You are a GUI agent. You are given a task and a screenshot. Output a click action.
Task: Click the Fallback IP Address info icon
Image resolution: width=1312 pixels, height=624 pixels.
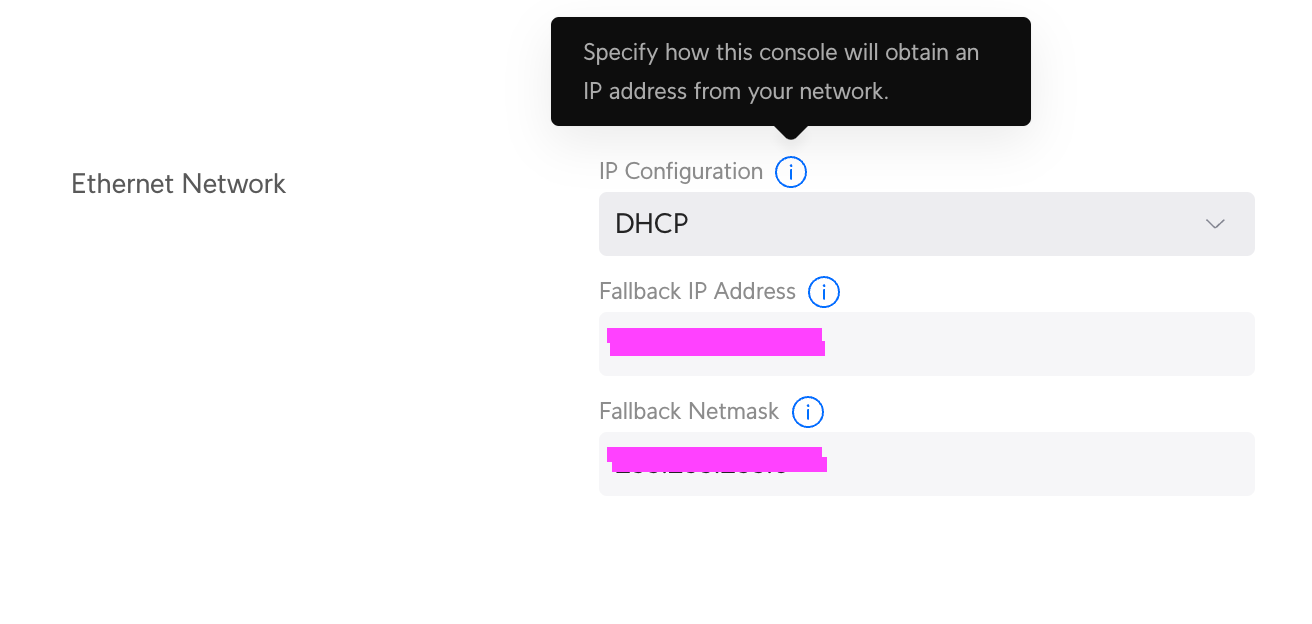[824, 292]
